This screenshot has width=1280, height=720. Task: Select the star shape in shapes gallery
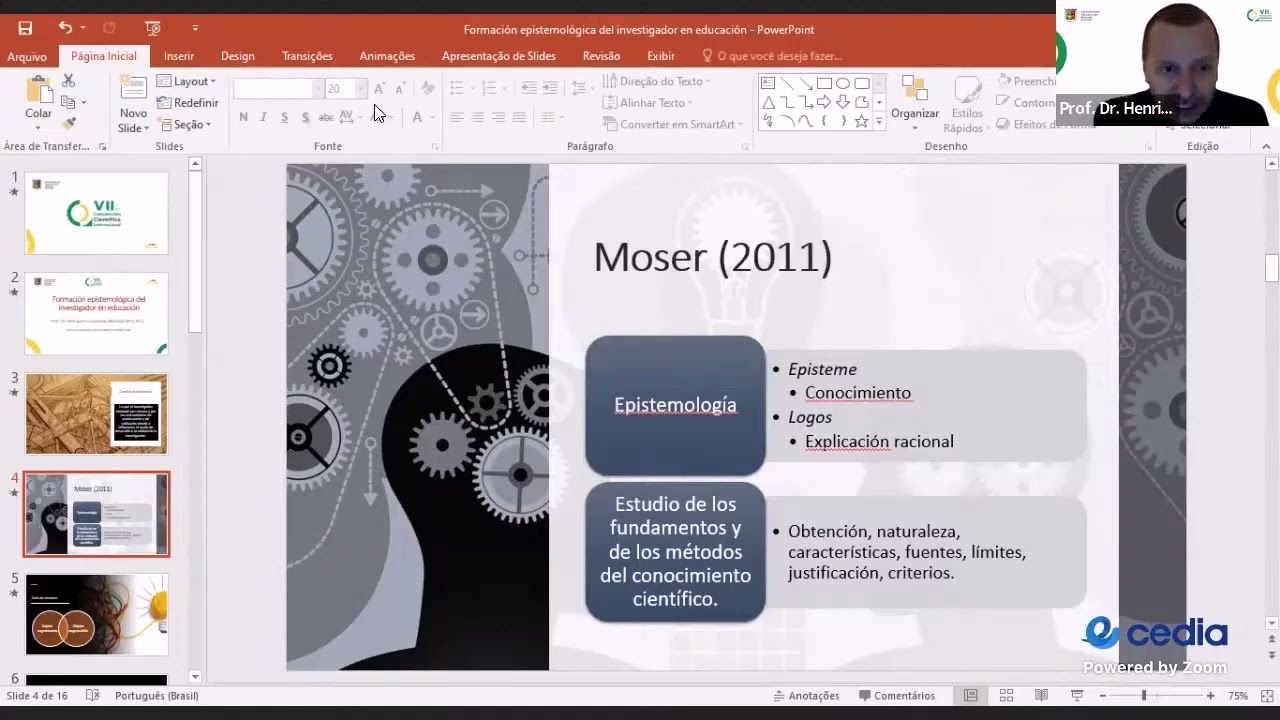click(861, 121)
